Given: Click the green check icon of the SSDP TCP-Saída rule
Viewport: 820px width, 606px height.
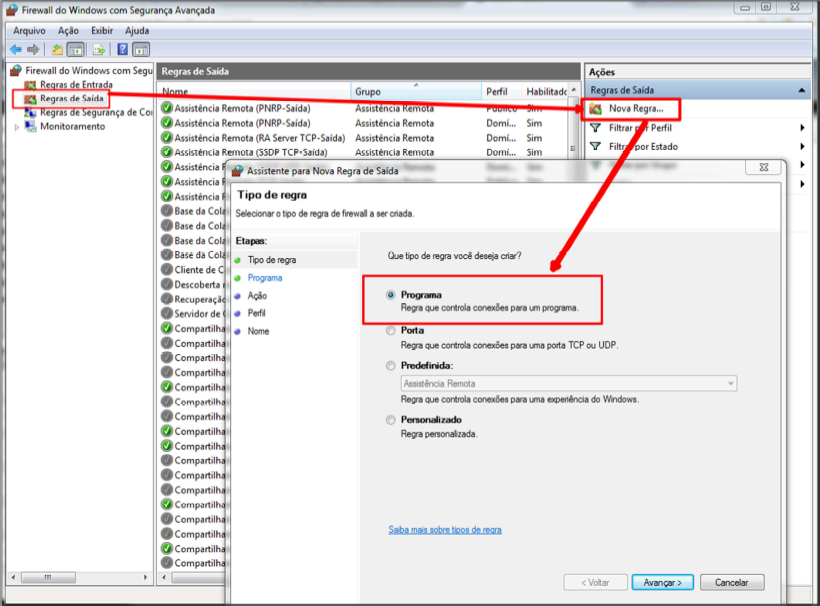Looking at the screenshot, I should 167,152.
